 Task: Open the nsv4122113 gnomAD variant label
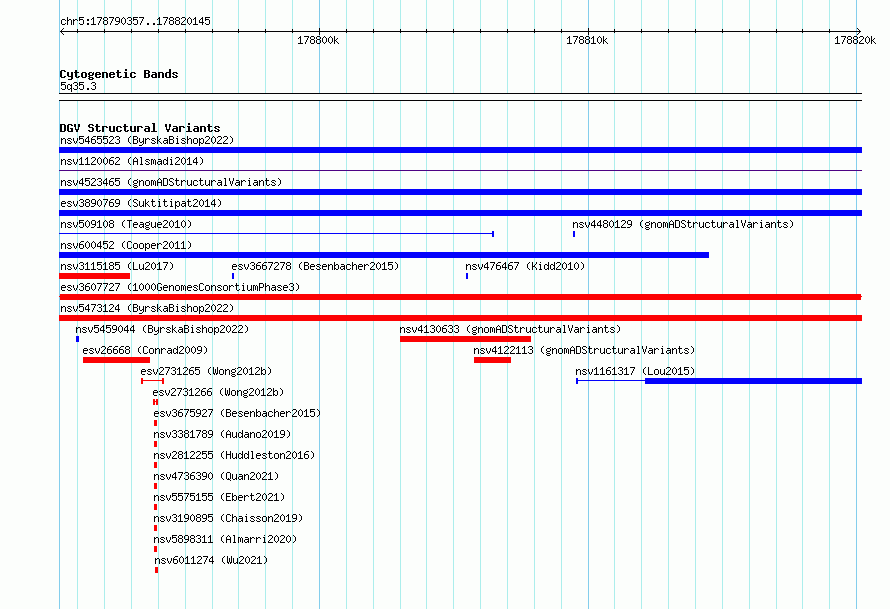(584, 350)
